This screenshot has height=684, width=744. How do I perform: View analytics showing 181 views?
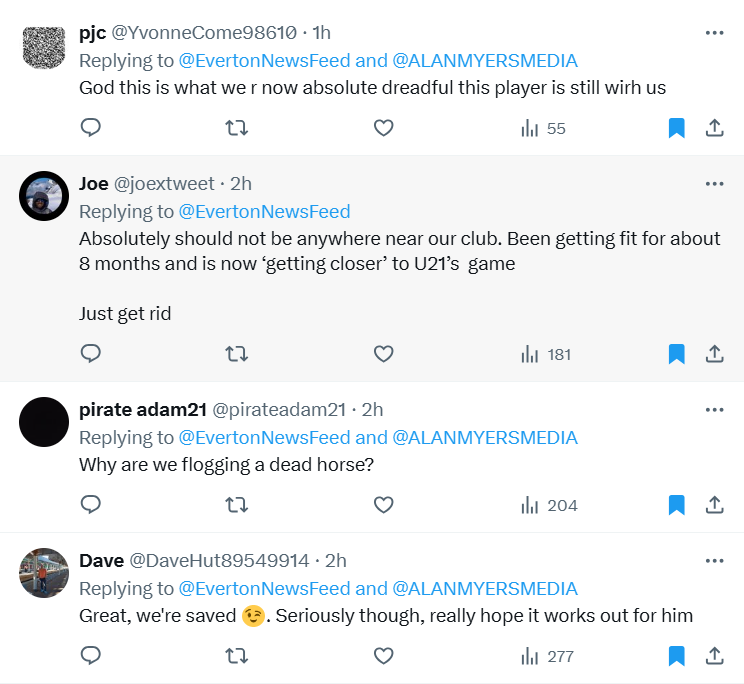pyautogui.click(x=546, y=354)
